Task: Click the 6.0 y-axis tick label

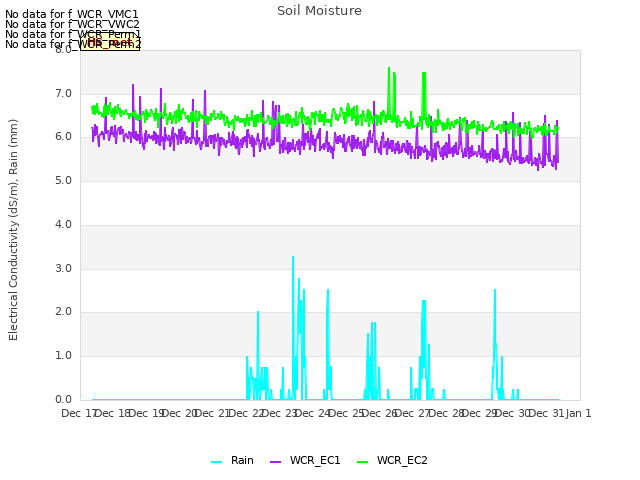Action: tap(63, 137)
